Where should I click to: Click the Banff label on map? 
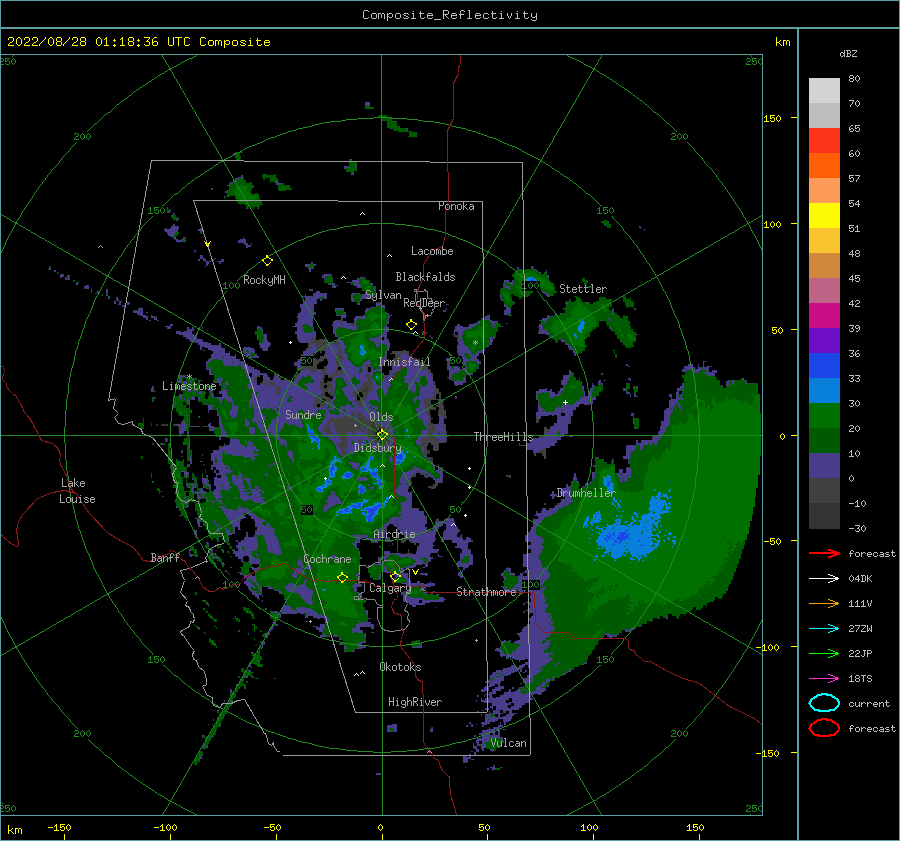pos(165,557)
